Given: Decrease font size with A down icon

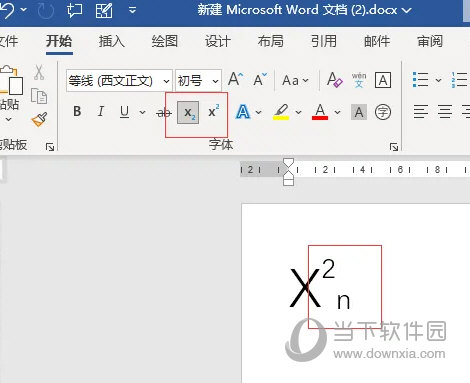Looking at the screenshot, I should [260, 80].
